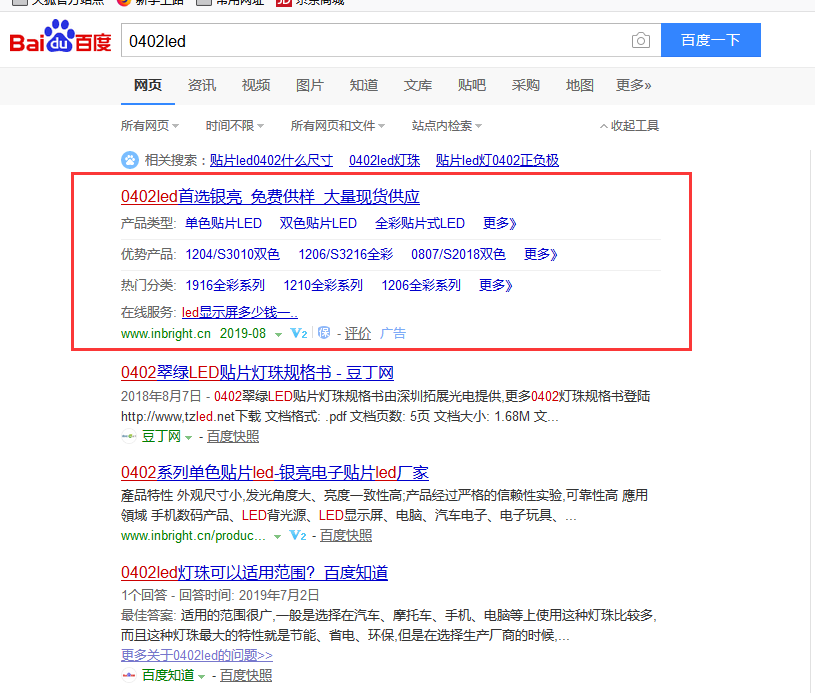Click 更多》 in 优势产品 row
815x693 pixels.
pyautogui.click(x=541, y=254)
